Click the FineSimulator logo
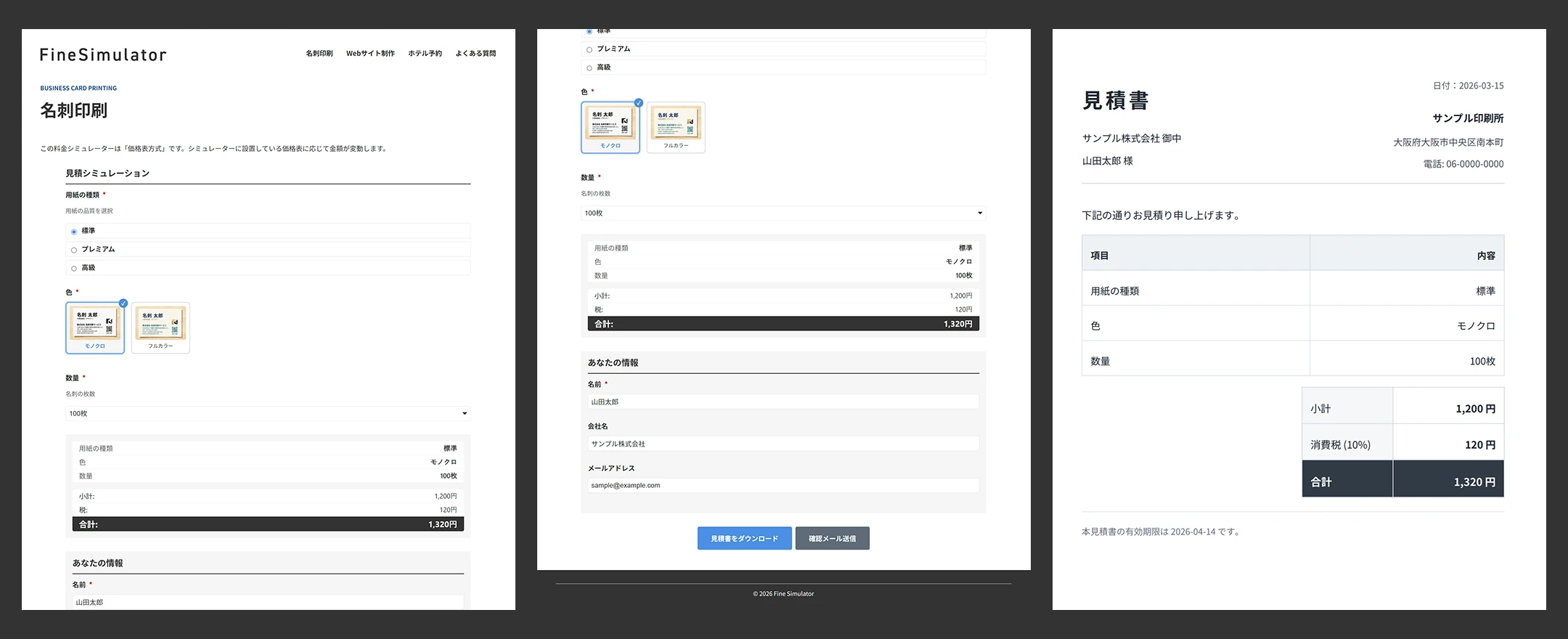This screenshot has height=639, width=1568. [x=103, y=54]
